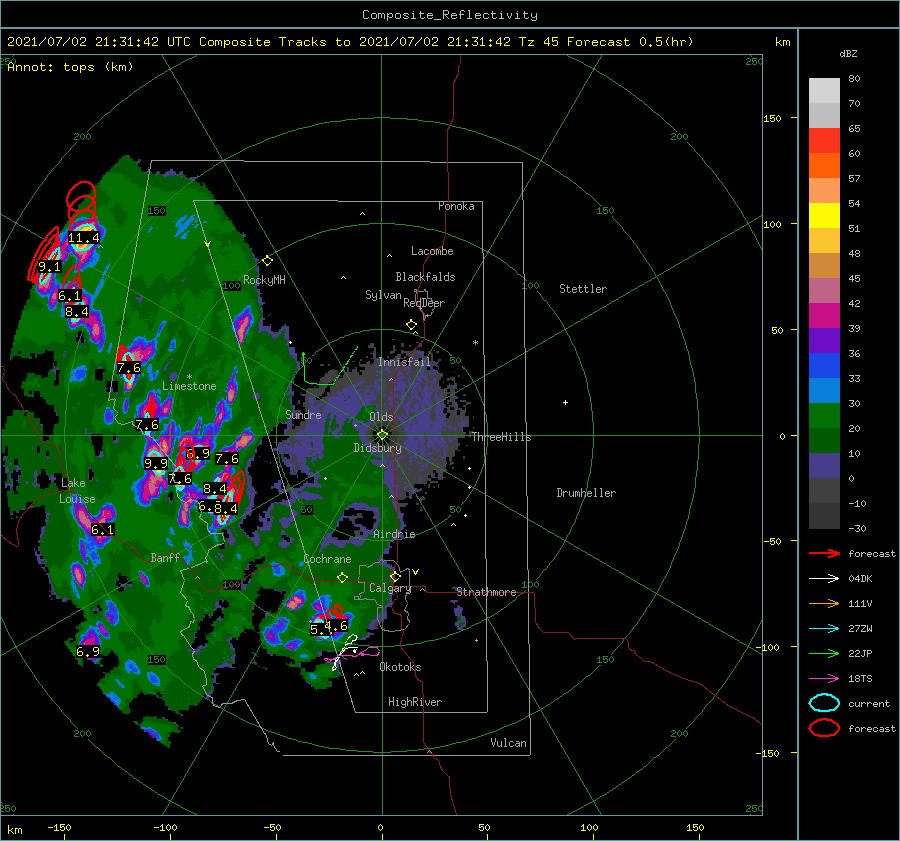Click the Innisfail city label
Screen dimensions: 900x841
(404, 362)
